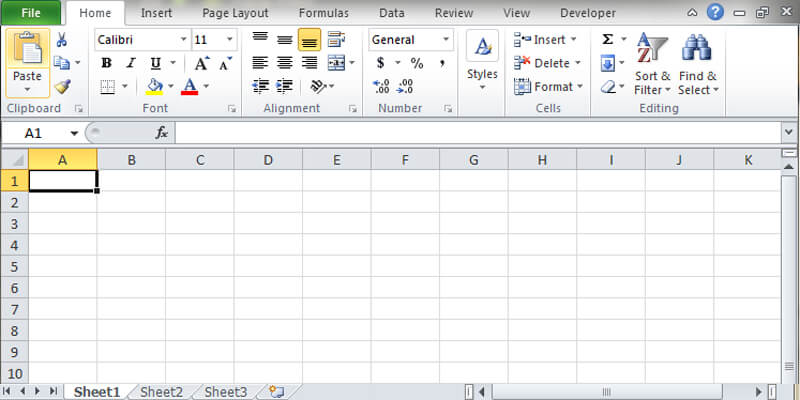800x400 pixels.
Task: Click the Copy icon in Clipboard
Action: tap(62, 63)
